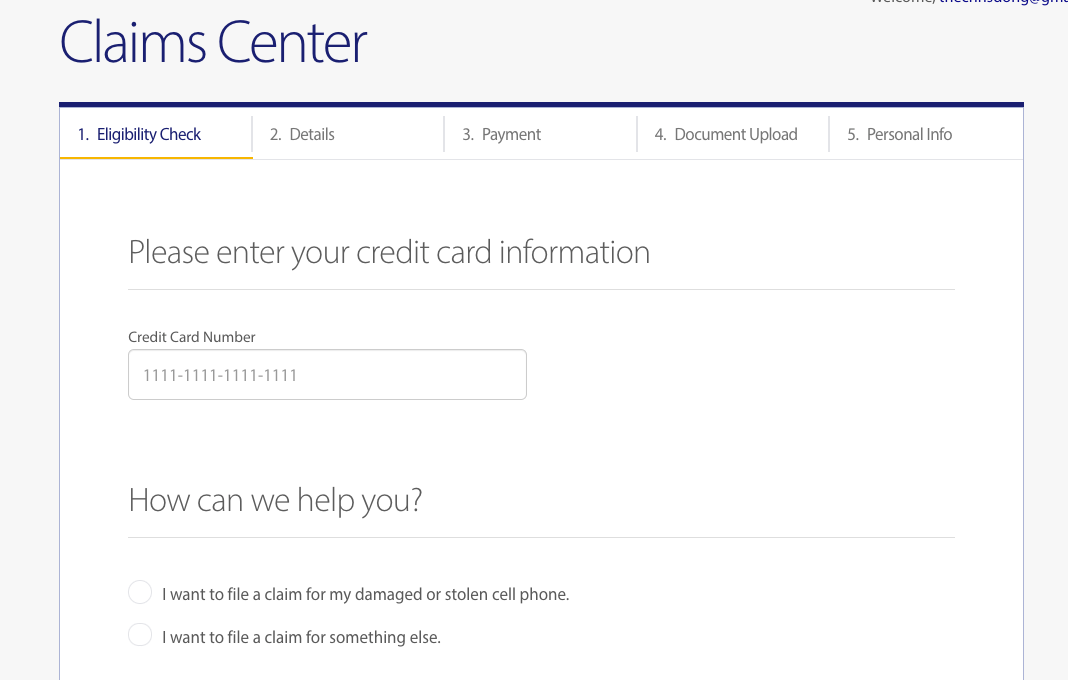The width and height of the screenshot is (1068, 680).
Task: Click the Claims Center page title
Action: (x=213, y=42)
